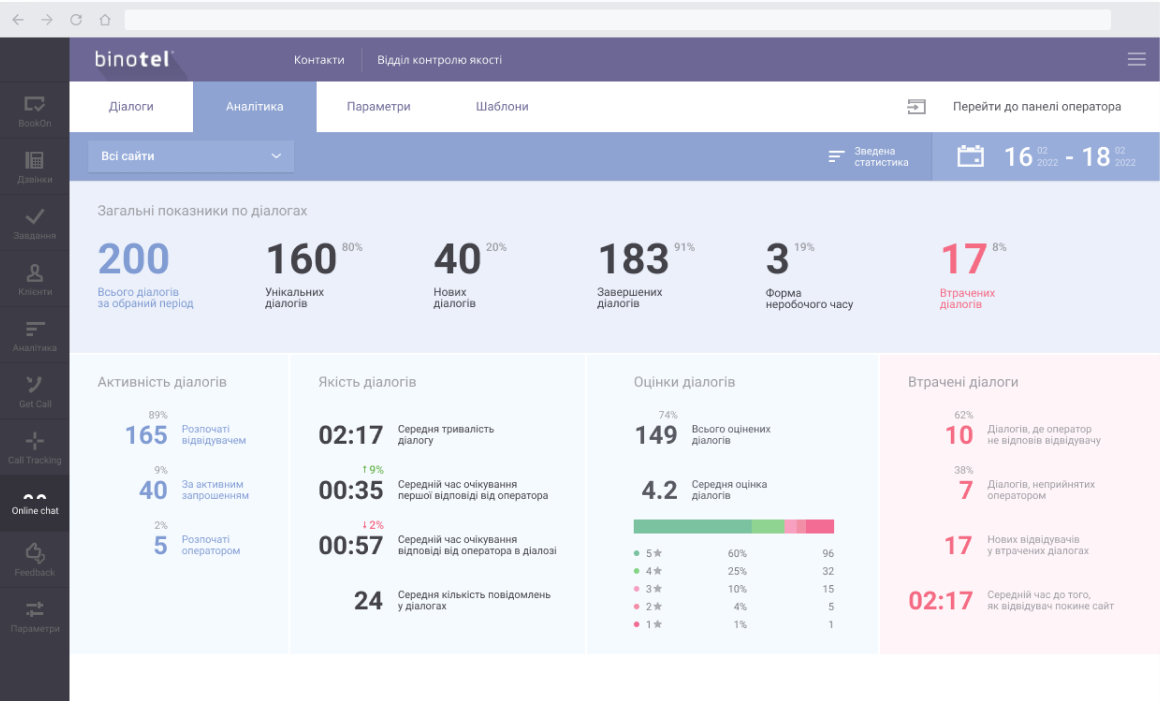1160x701 pixels.
Task: Open the Call Tracking sidebar icon
Action: tap(34, 441)
